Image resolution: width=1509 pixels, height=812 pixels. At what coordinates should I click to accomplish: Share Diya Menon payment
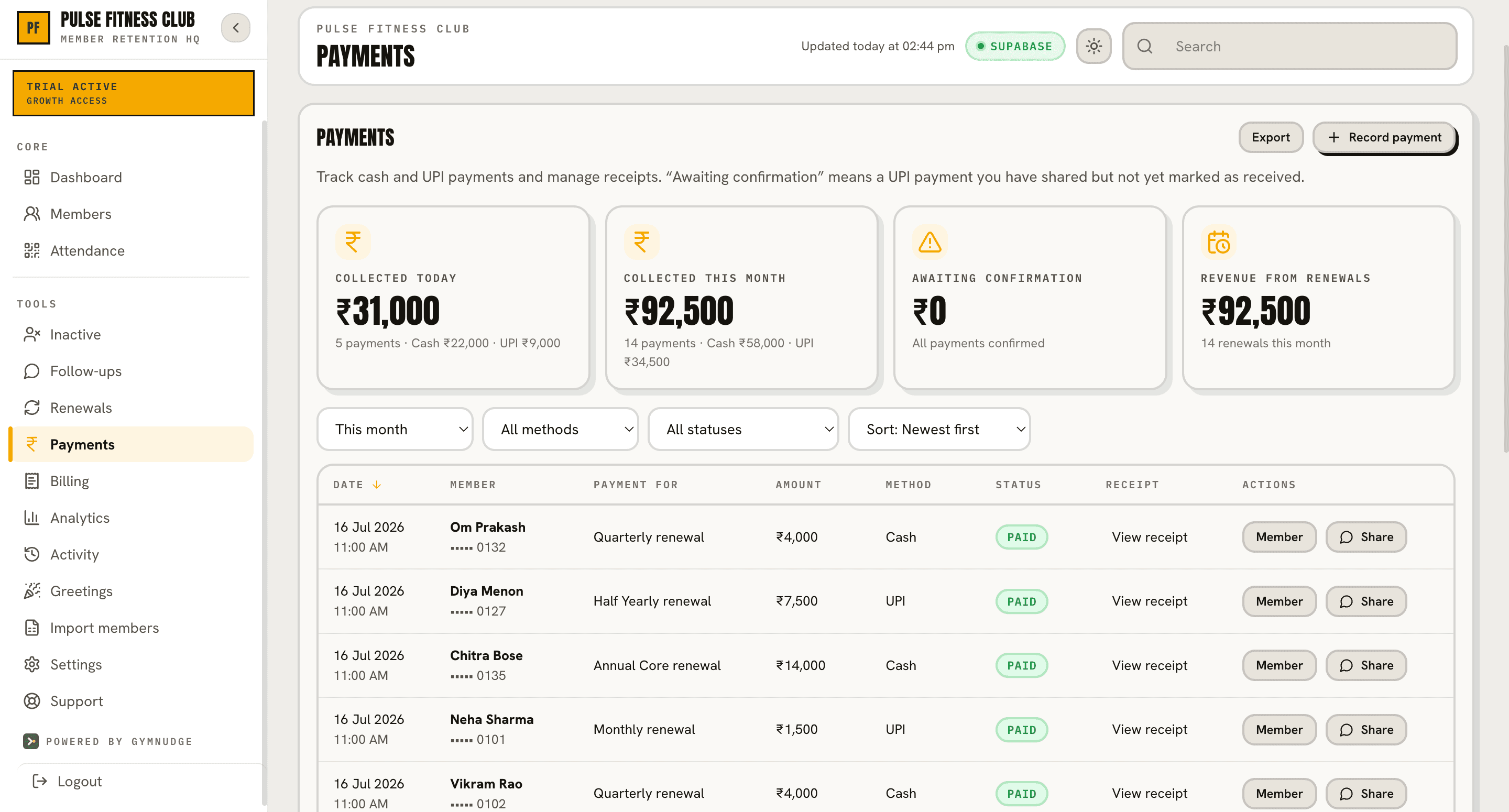click(x=1366, y=601)
